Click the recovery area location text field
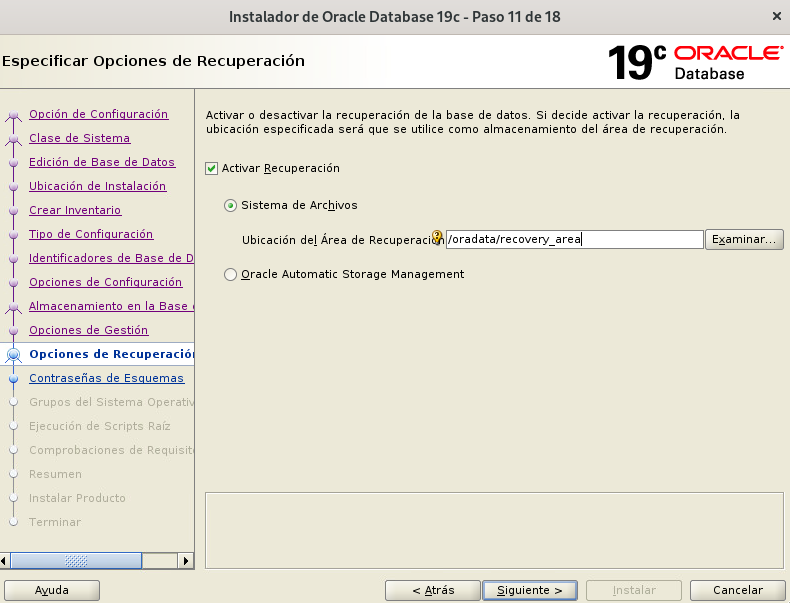Image resolution: width=790 pixels, height=603 pixels. [574, 240]
